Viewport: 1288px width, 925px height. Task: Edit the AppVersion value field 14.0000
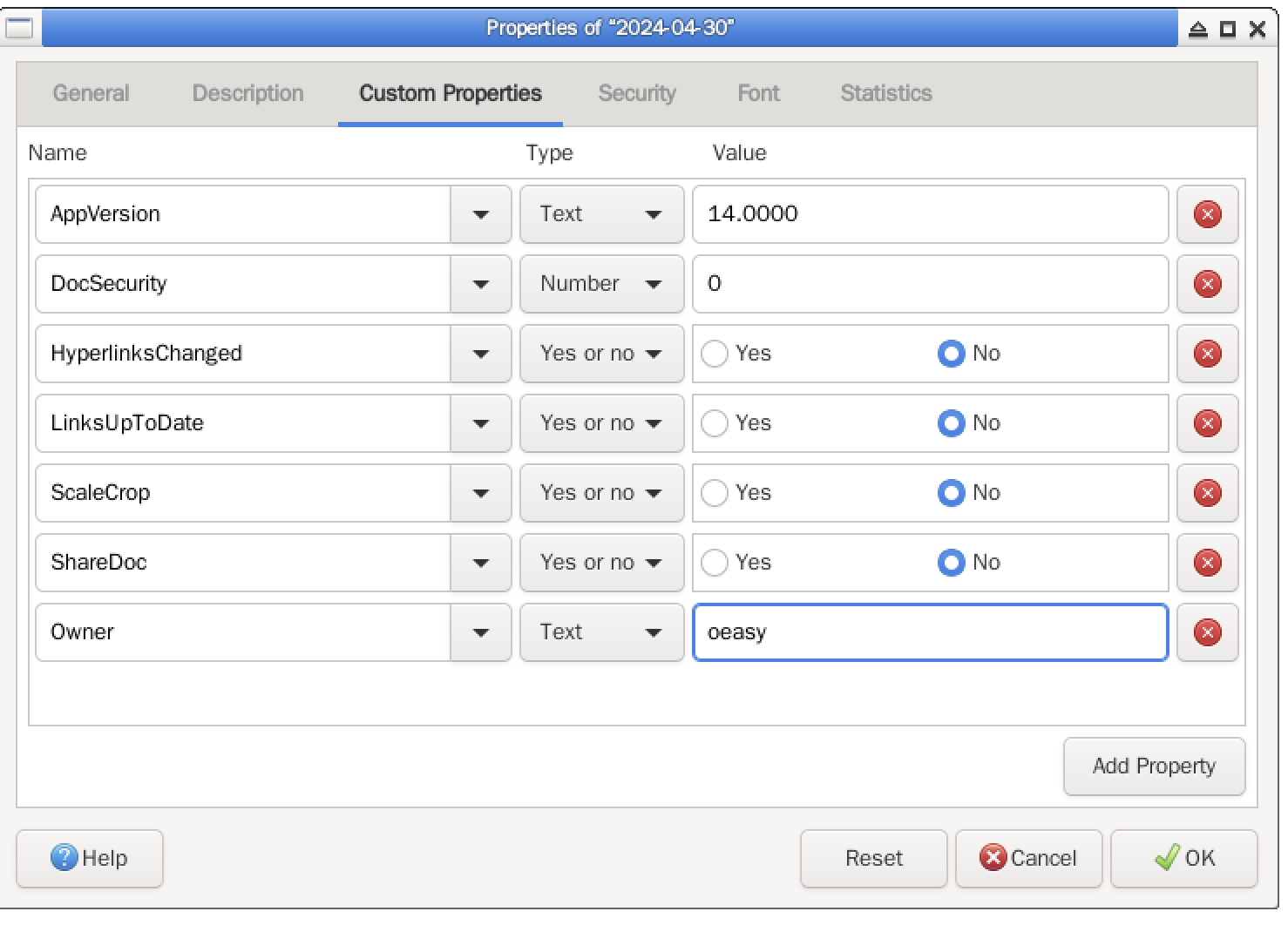pos(930,214)
